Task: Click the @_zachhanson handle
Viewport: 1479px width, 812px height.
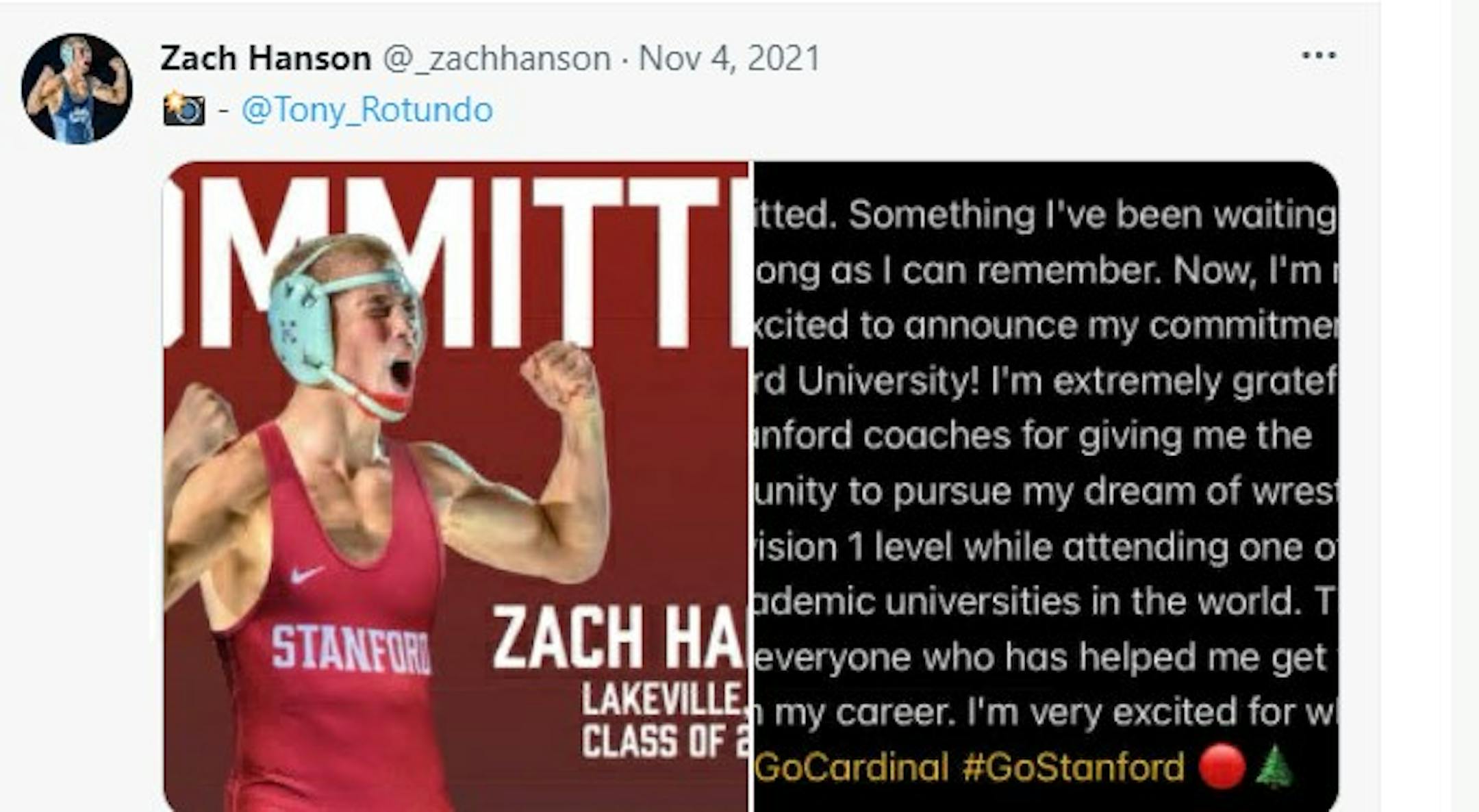Action: pos(496,58)
